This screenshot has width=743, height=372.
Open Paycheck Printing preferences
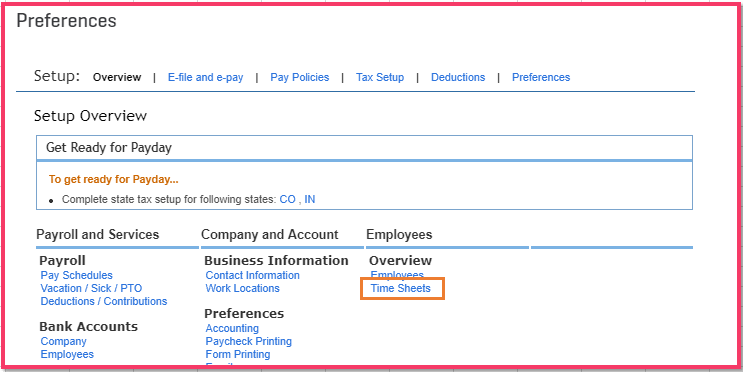(x=249, y=341)
